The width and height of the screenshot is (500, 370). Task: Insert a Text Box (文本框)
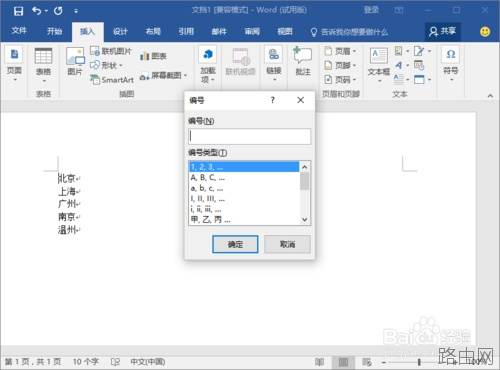click(x=379, y=56)
